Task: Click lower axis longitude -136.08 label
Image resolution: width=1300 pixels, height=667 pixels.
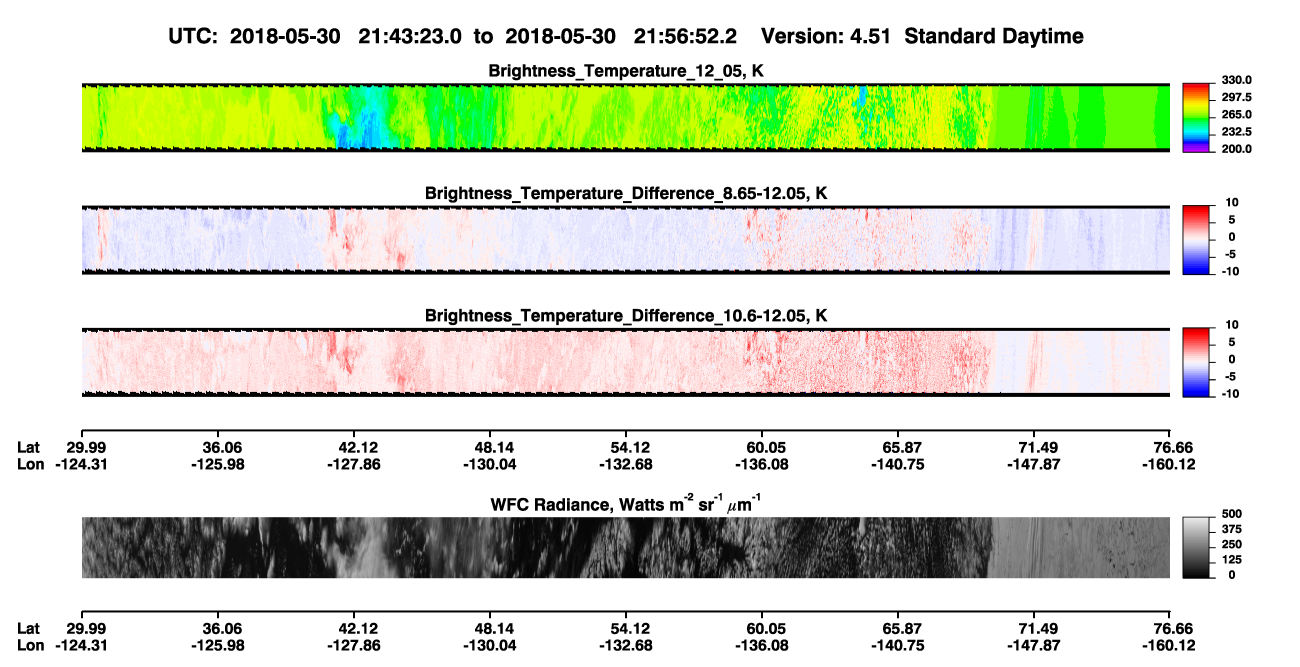Action: 762,645
